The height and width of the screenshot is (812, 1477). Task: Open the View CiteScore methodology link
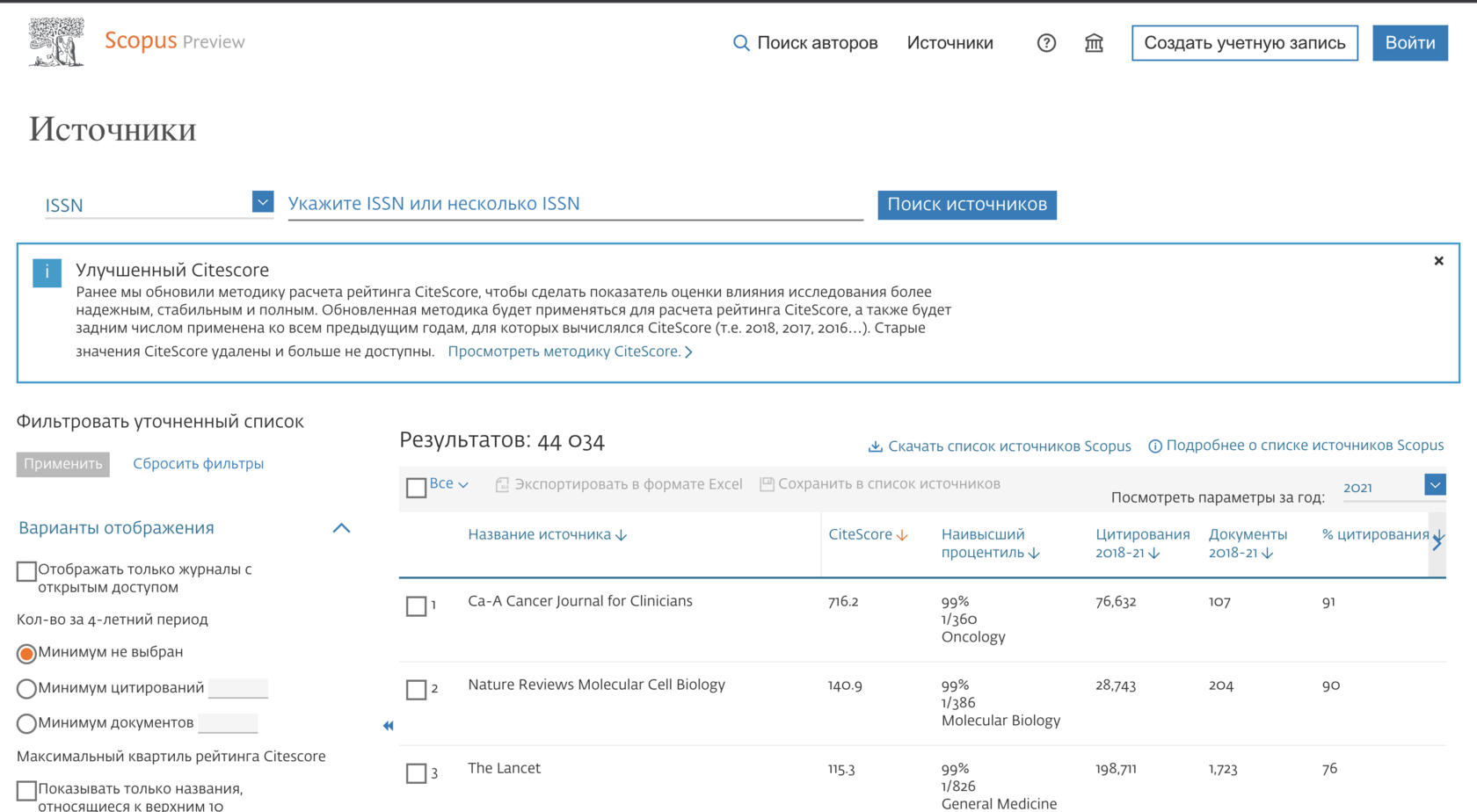point(570,352)
